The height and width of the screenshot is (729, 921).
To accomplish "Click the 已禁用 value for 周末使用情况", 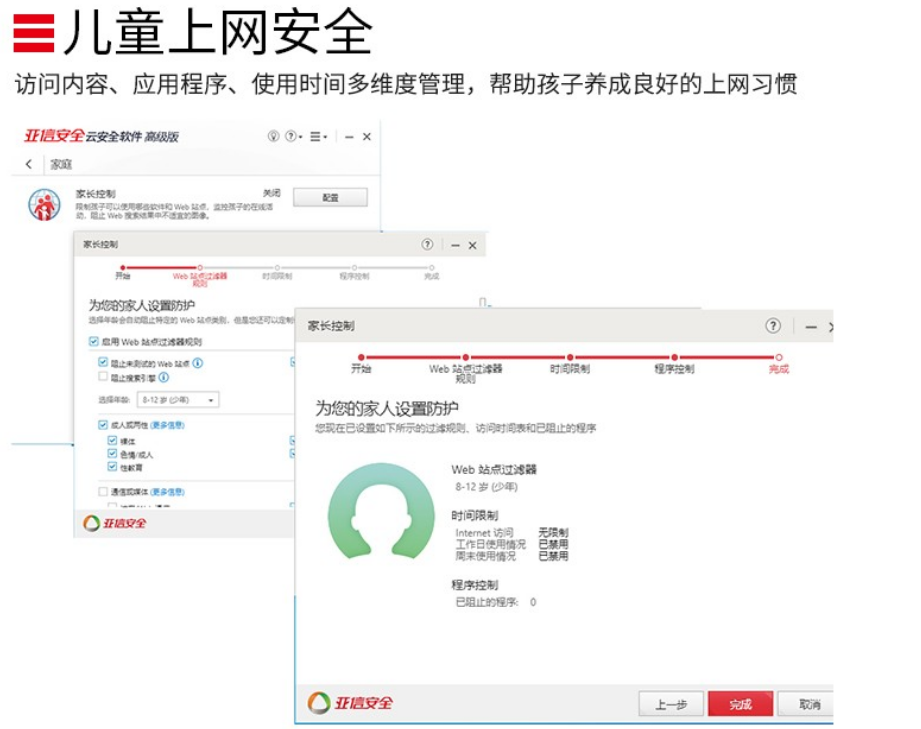I will coord(553,555).
